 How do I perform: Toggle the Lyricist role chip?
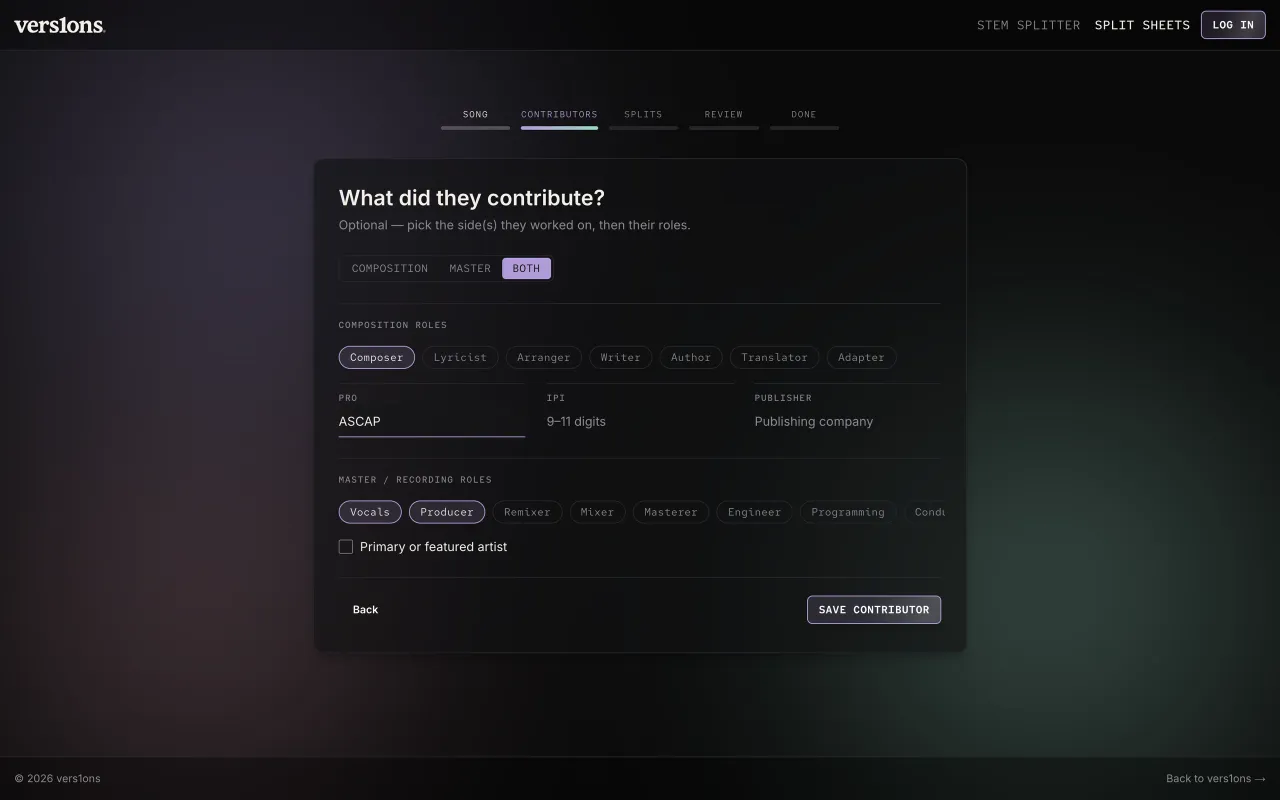point(460,357)
